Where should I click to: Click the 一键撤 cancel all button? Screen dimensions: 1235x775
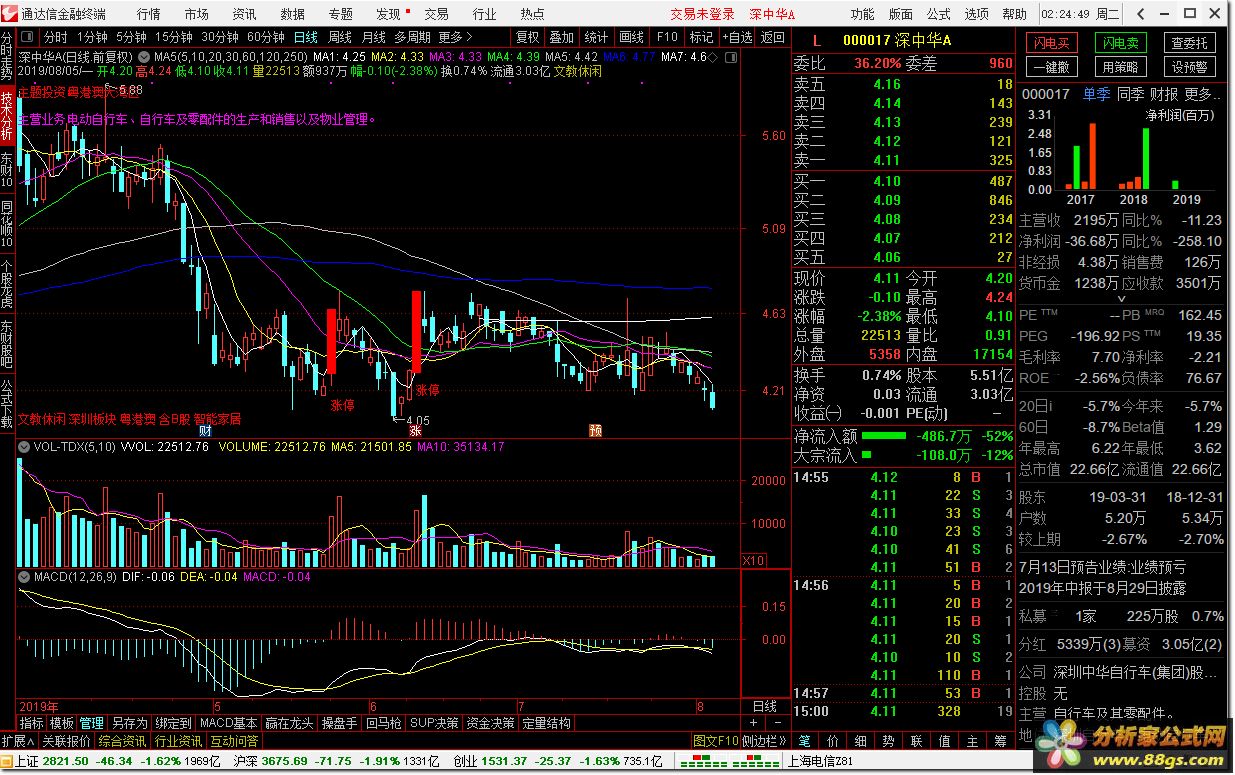coord(1050,67)
